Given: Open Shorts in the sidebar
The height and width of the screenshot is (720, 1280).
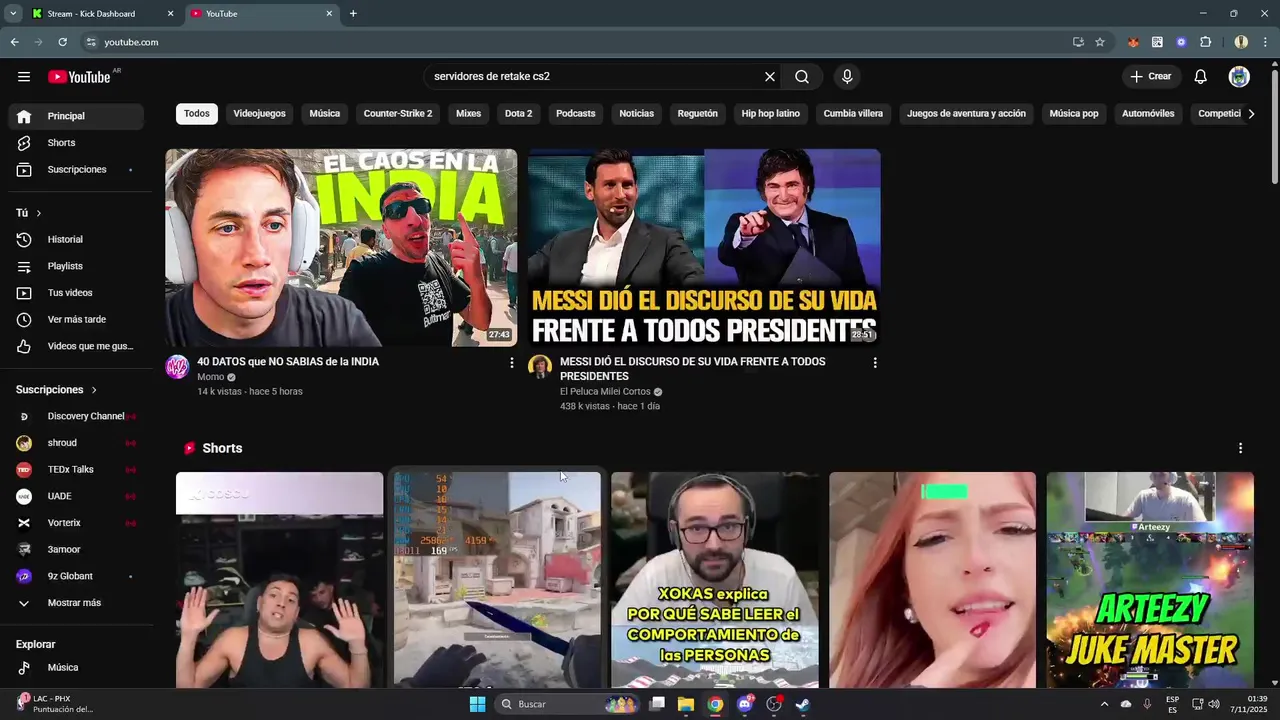Looking at the screenshot, I should [x=76, y=143].
